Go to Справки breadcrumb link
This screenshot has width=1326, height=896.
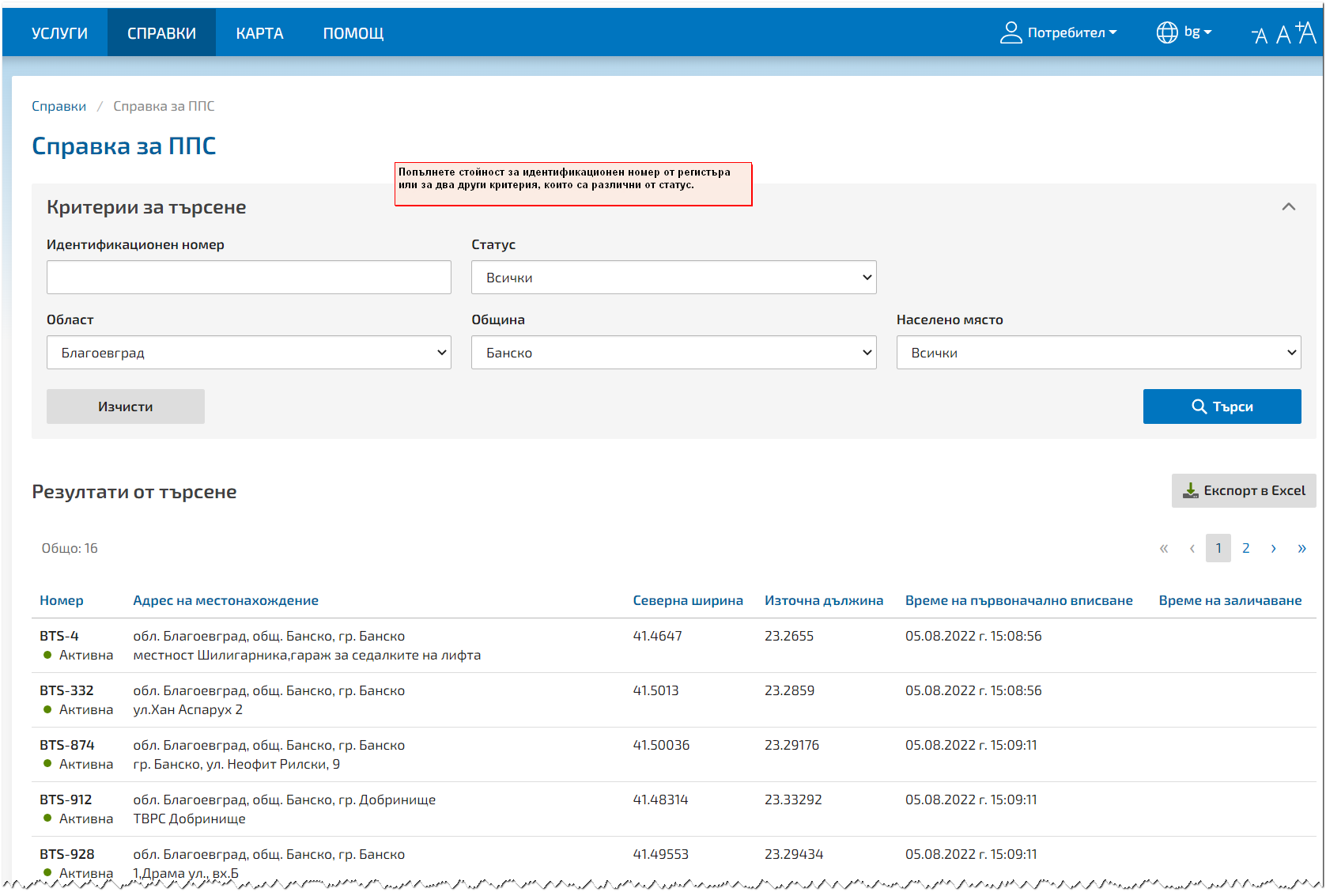click(59, 106)
